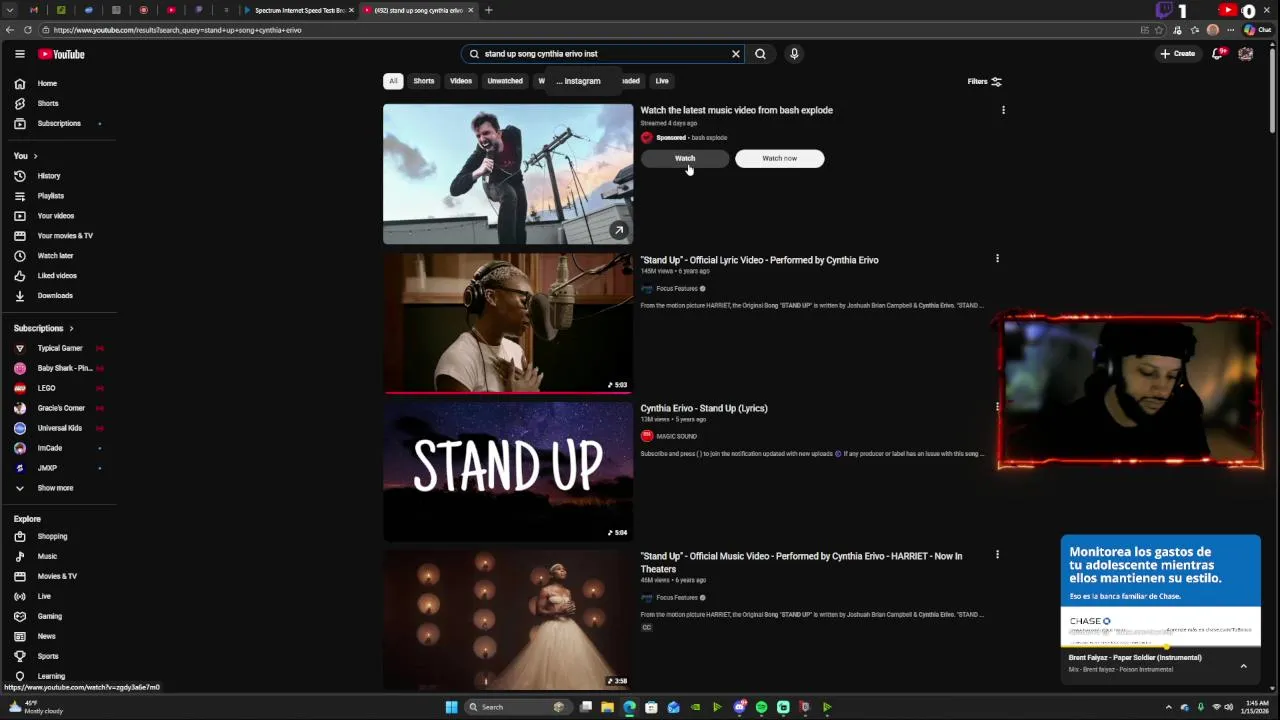Click the browser address bar URL
The height and width of the screenshot is (720, 1280).
pyautogui.click(x=178, y=30)
